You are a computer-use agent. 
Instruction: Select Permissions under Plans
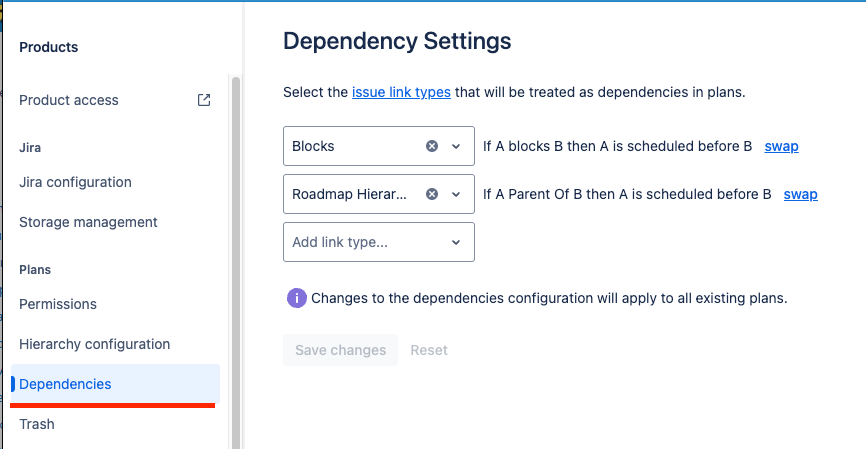coord(57,304)
